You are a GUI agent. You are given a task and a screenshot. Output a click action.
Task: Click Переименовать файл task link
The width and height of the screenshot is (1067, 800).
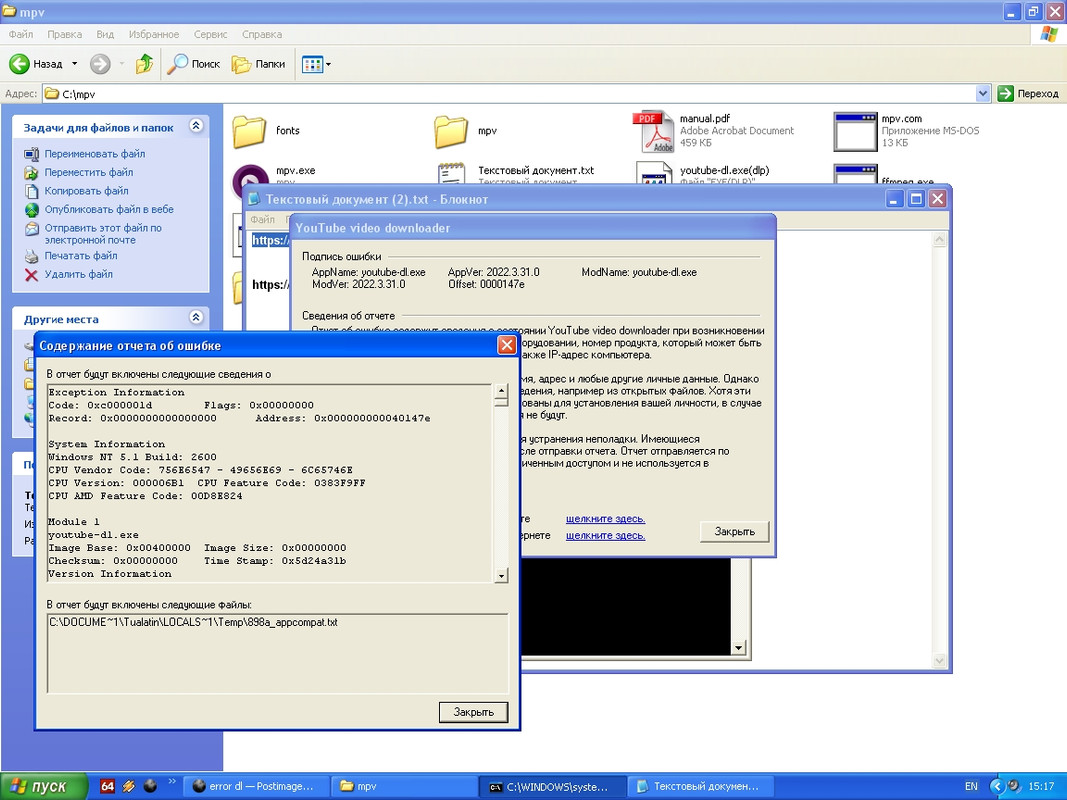[95, 154]
